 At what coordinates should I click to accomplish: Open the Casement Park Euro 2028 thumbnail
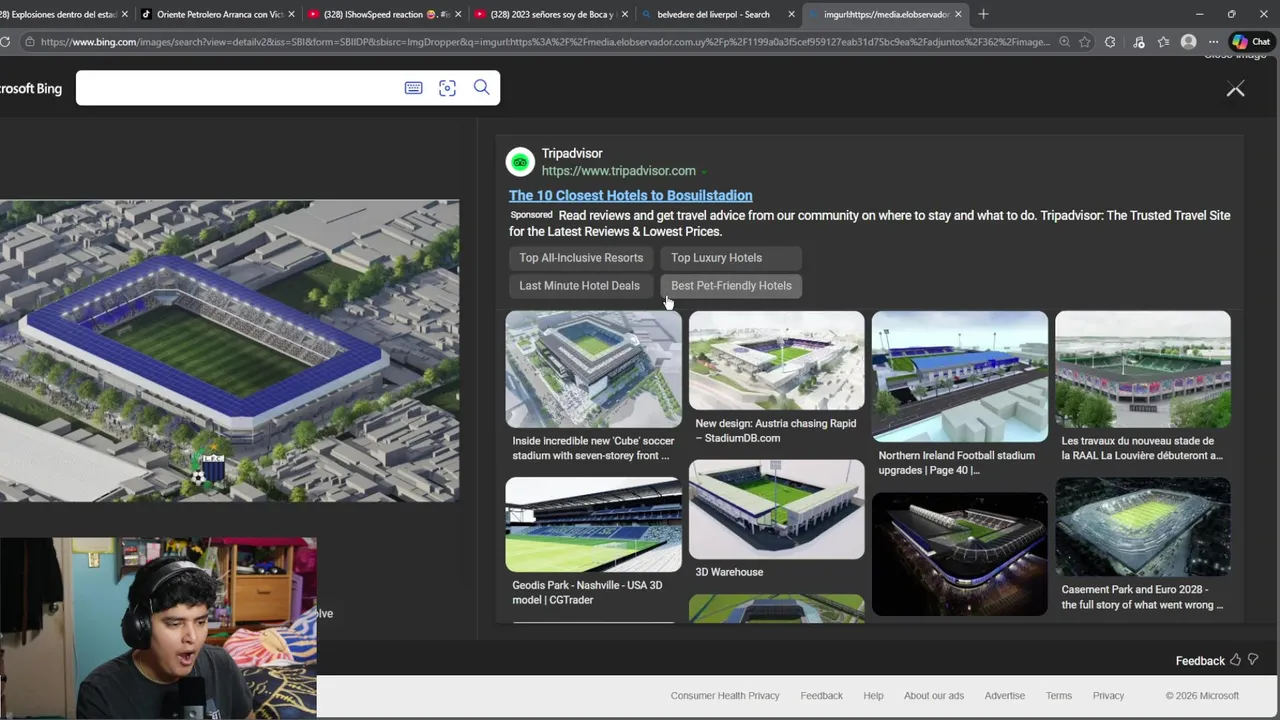[1142, 526]
